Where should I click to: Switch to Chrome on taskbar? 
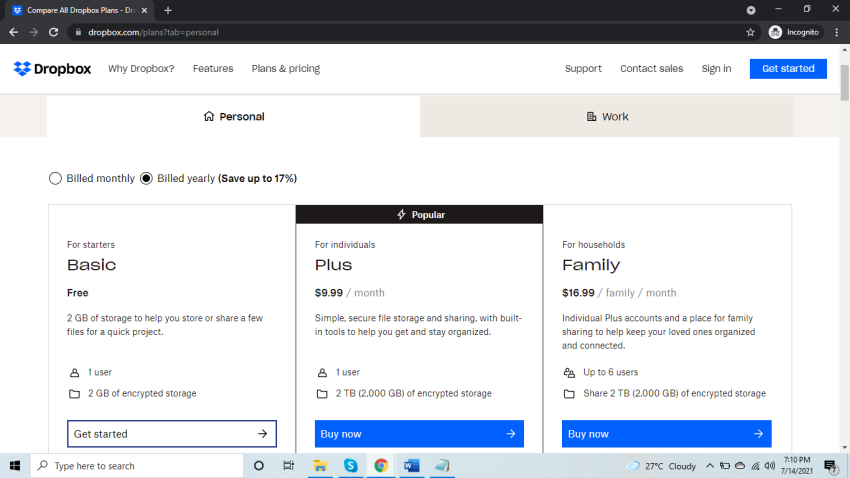pyautogui.click(x=381, y=466)
